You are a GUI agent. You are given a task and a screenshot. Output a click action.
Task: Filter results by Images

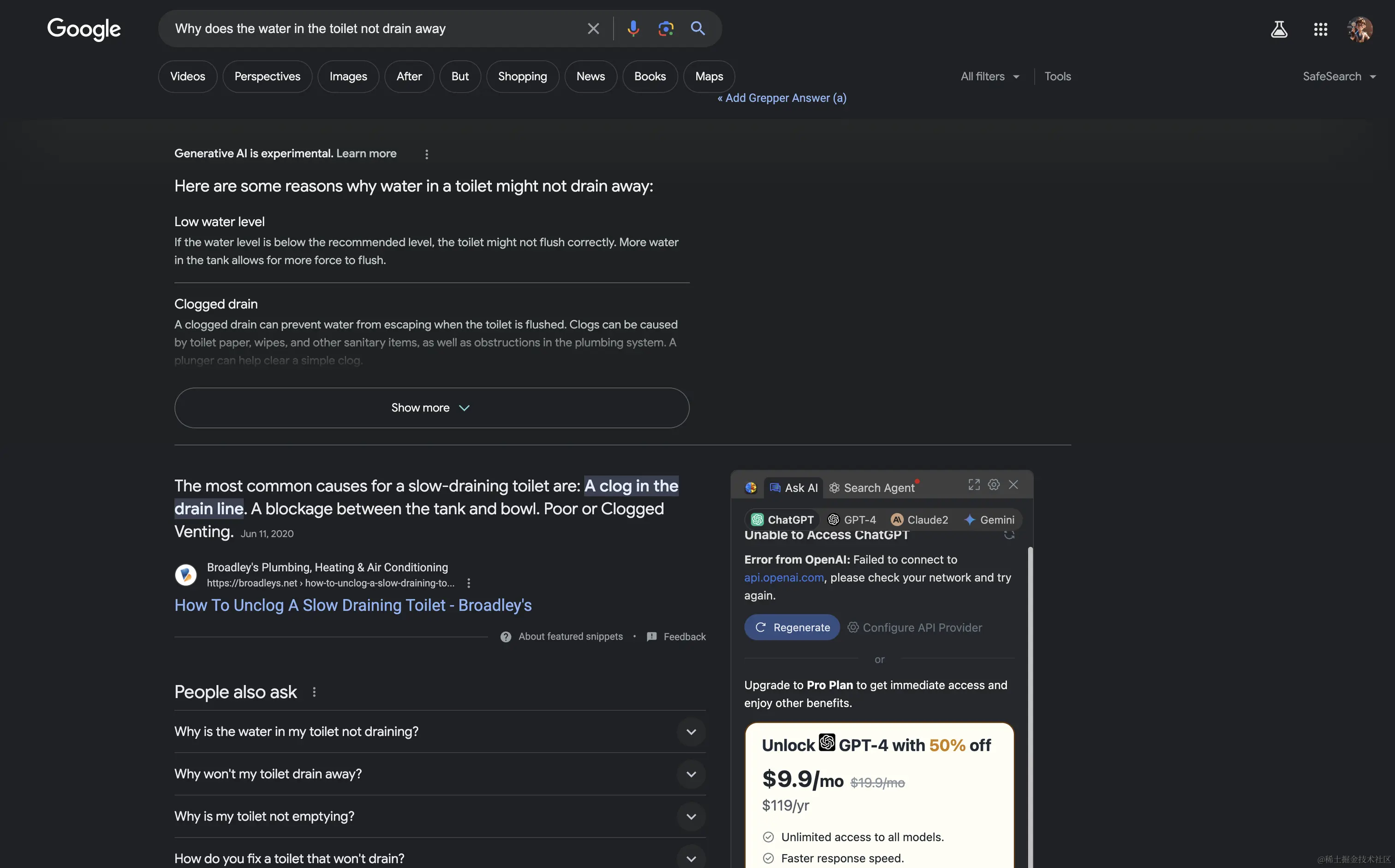coord(348,77)
